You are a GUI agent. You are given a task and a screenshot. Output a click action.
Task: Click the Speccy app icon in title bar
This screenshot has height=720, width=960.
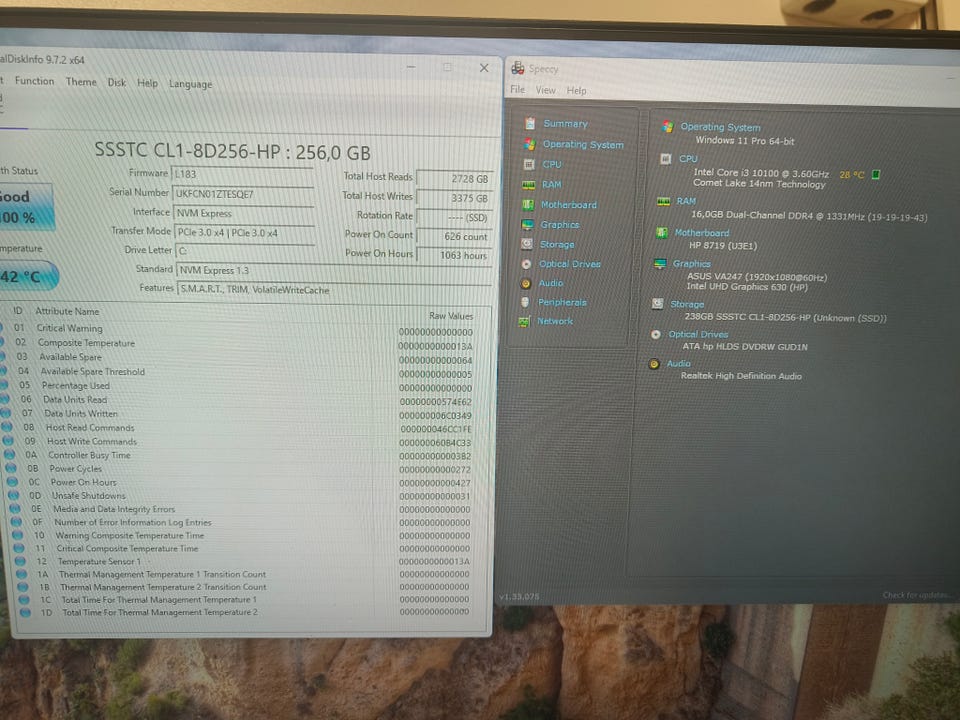(518, 68)
